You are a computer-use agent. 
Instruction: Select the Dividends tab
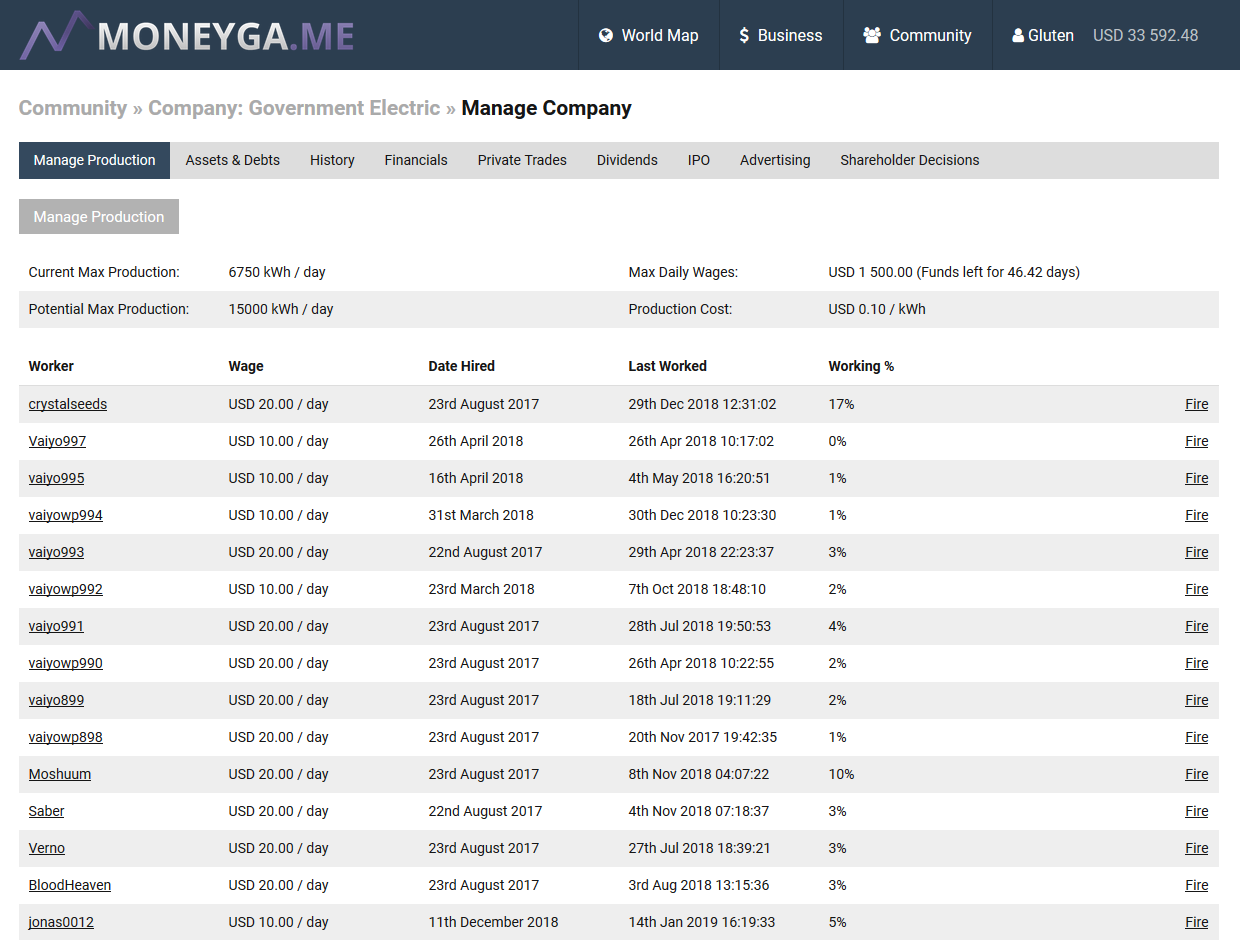(x=627, y=160)
